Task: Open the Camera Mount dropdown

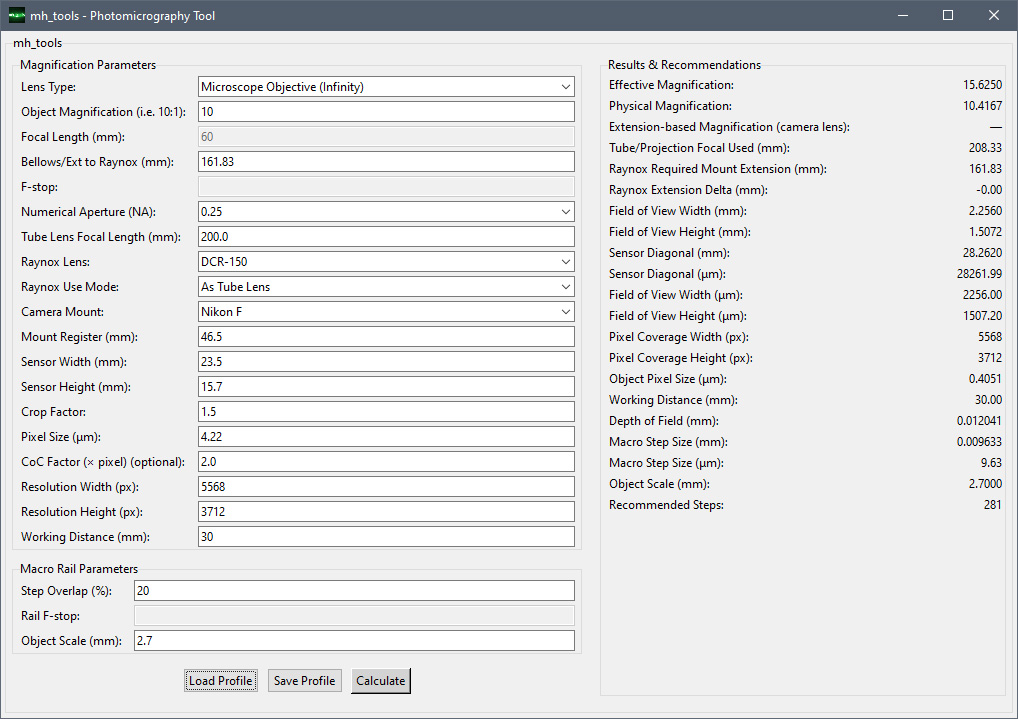Action: [x=386, y=312]
